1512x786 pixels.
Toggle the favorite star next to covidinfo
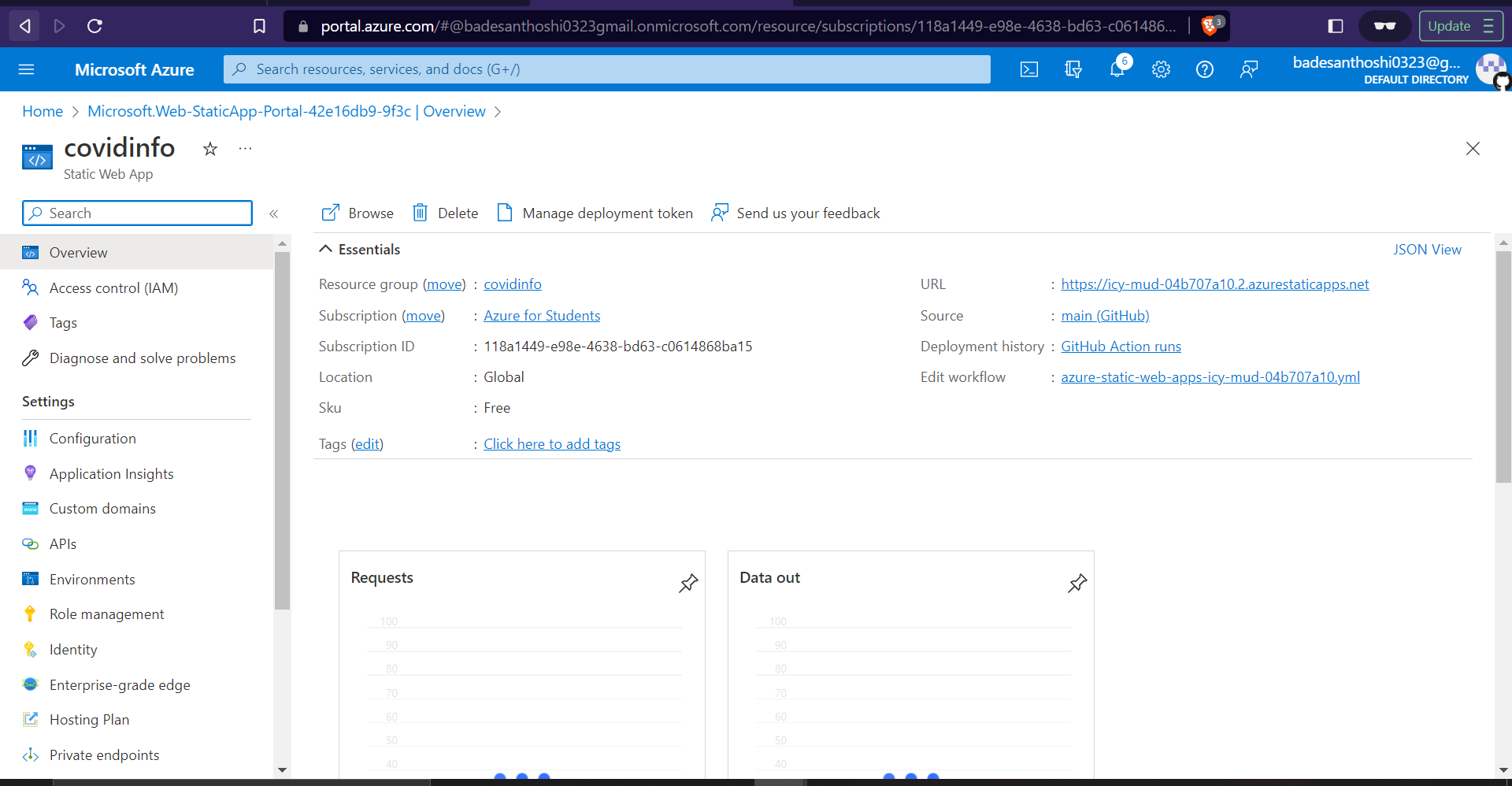click(x=209, y=149)
